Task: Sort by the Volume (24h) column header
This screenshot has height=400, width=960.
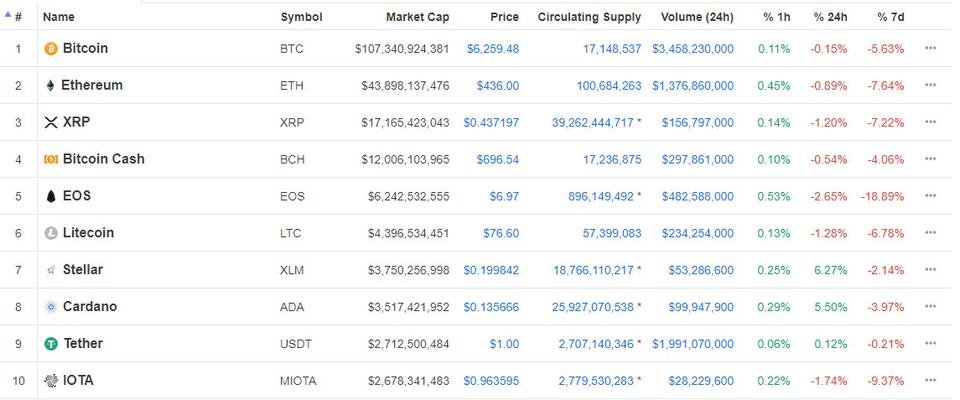Action: tap(697, 17)
